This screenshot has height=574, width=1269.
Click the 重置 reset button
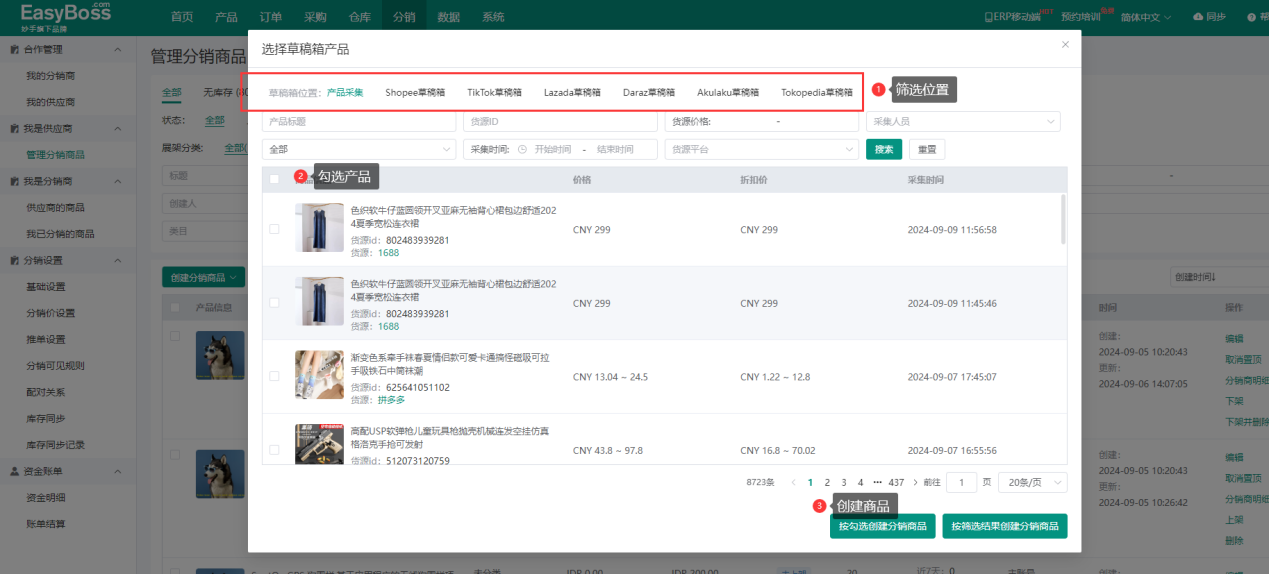click(x=927, y=149)
